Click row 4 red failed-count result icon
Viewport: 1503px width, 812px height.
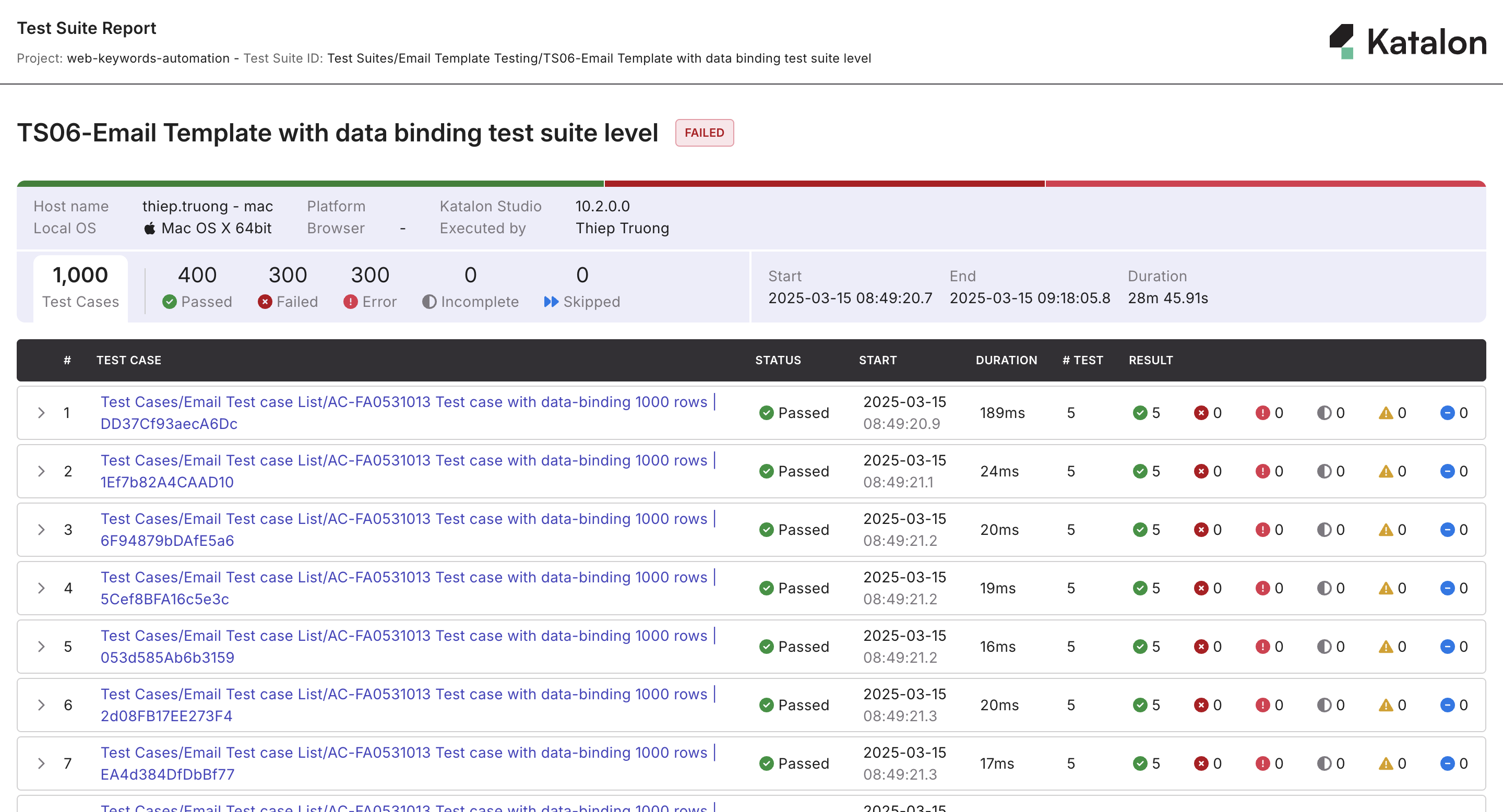click(1201, 588)
